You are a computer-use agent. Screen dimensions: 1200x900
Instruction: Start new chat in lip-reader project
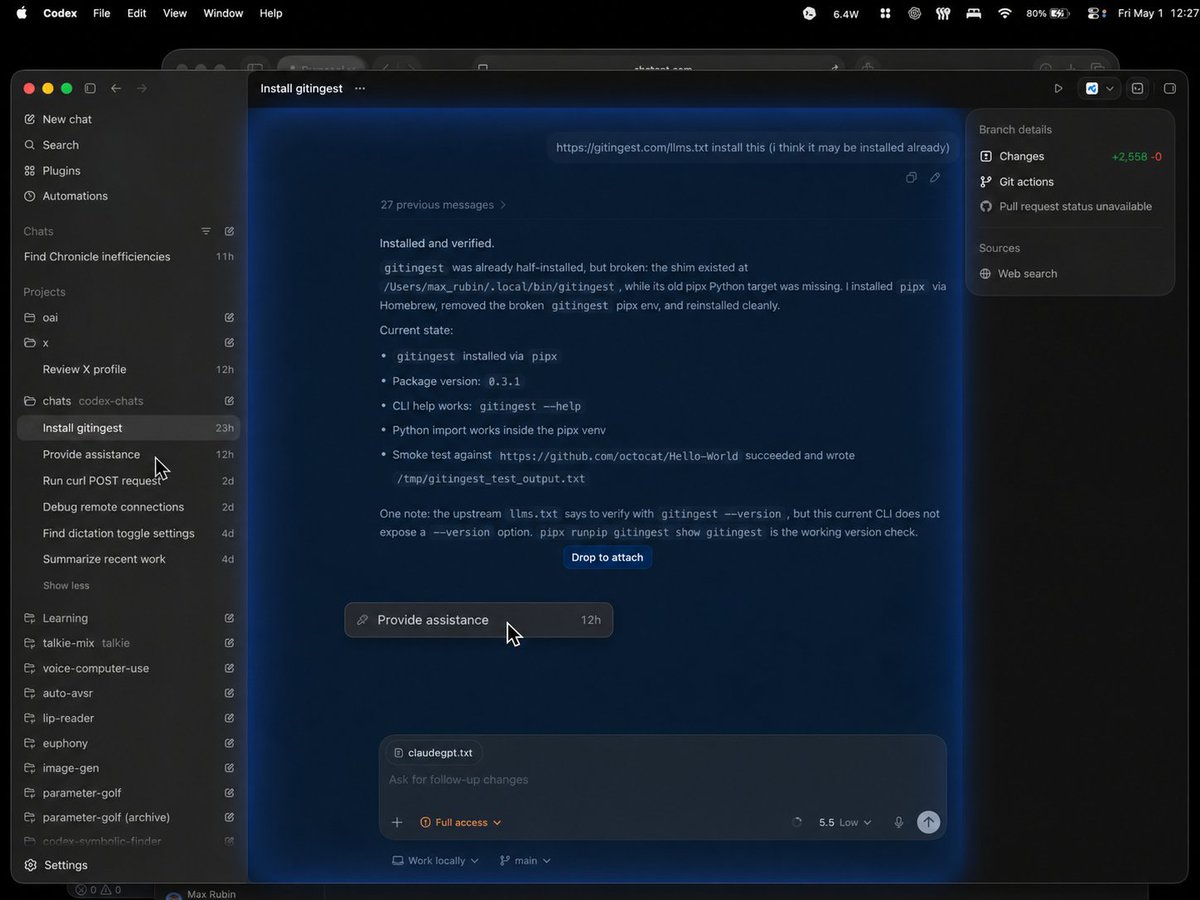229,718
